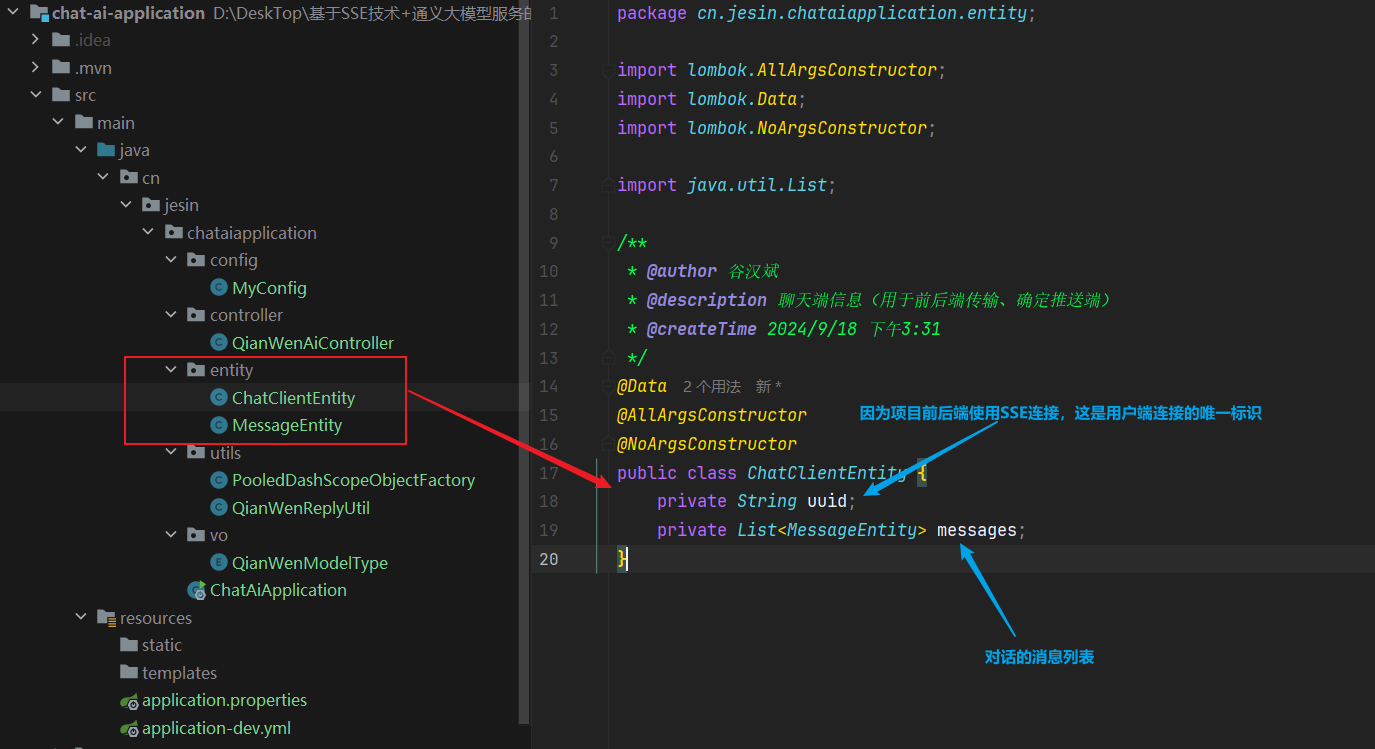
Task: Select the static folder
Action: pyautogui.click(x=162, y=645)
